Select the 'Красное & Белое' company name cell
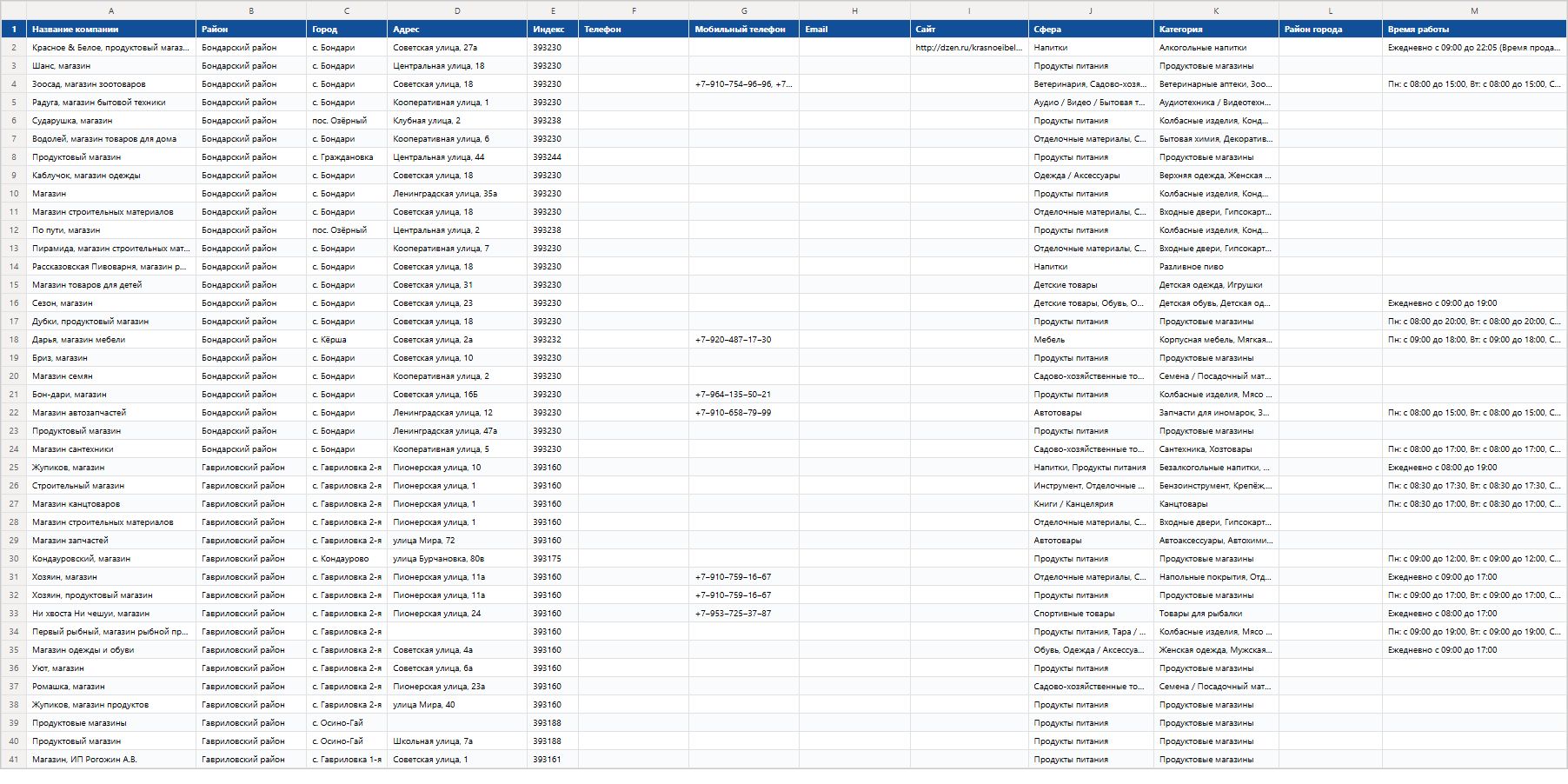 pyautogui.click(x=111, y=47)
